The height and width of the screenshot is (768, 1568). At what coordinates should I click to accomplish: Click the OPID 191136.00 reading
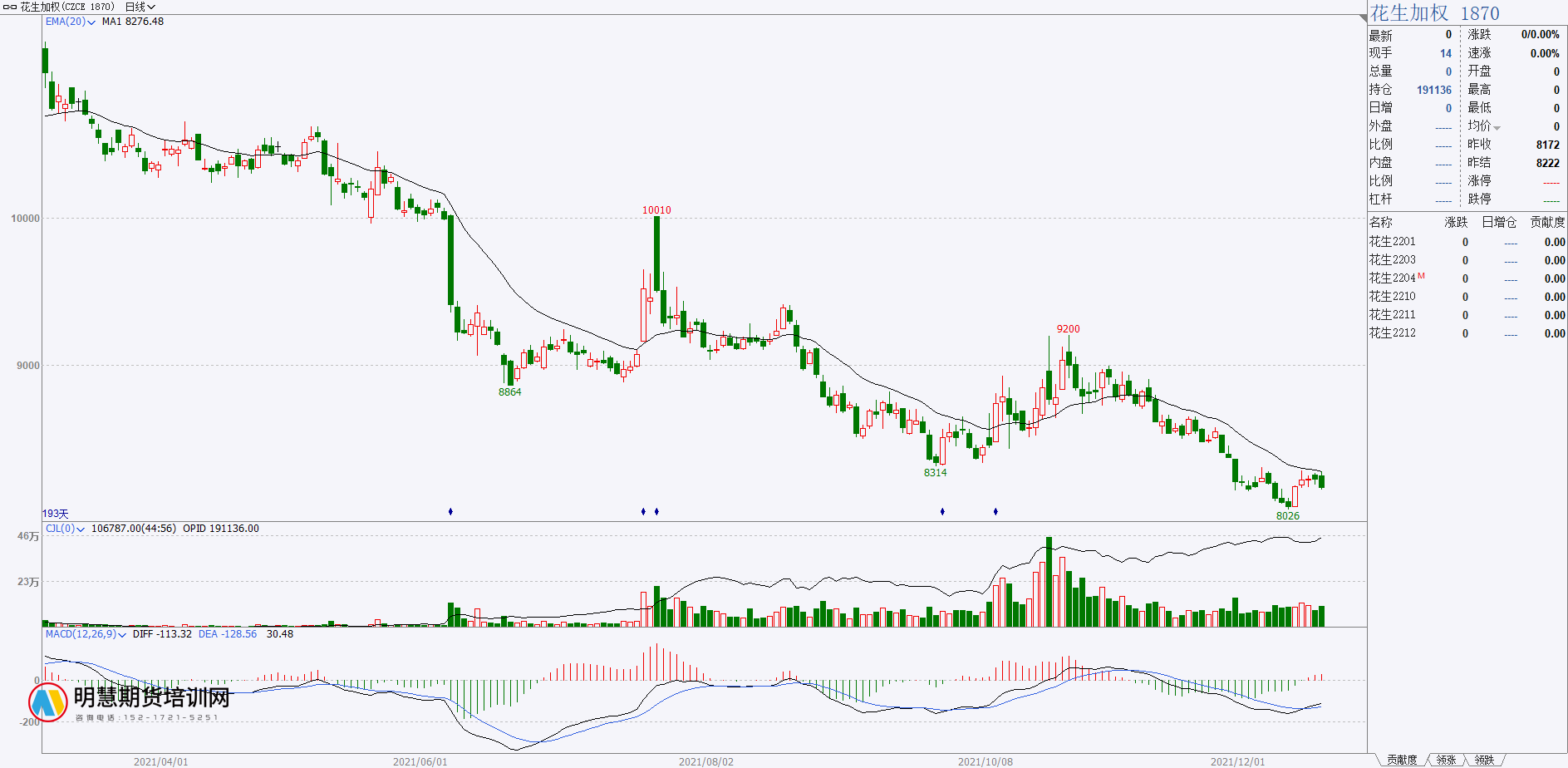click(x=221, y=529)
